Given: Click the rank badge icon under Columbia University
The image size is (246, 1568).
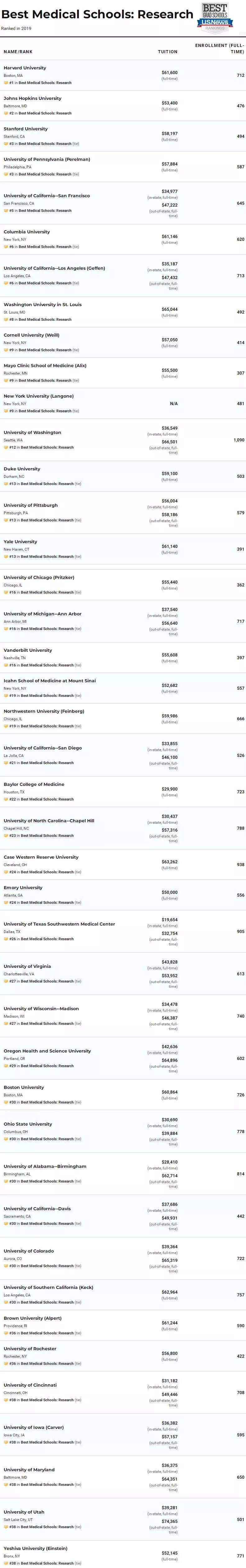Looking at the screenshot, I should (x=6, y=246).
